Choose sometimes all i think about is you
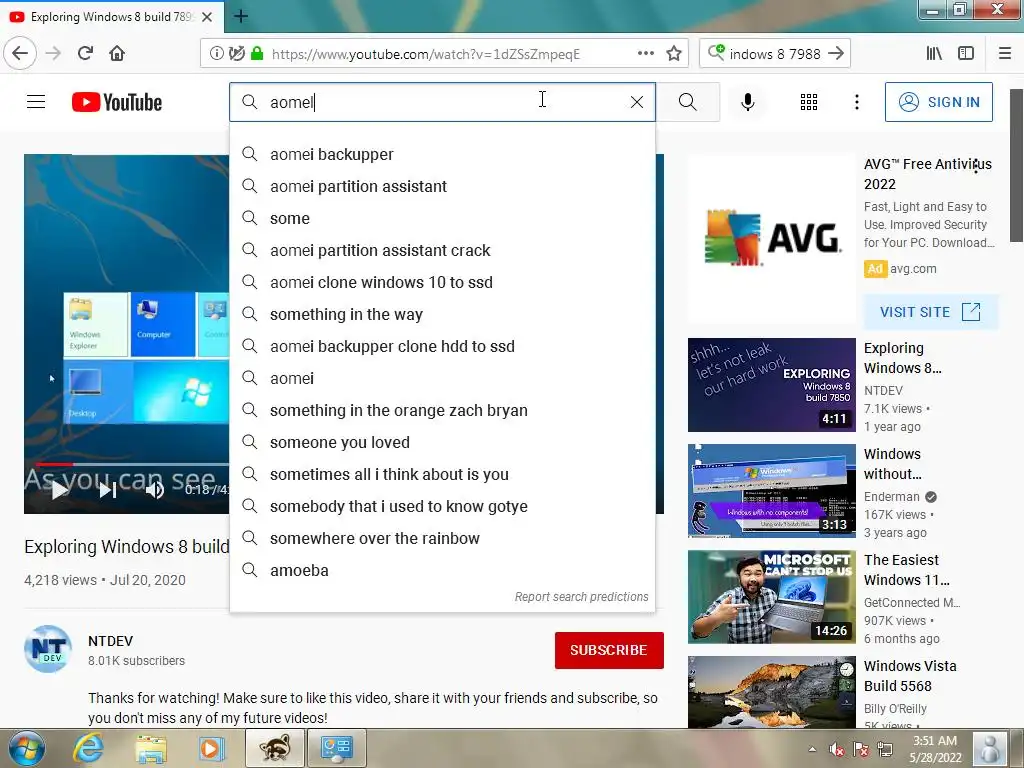 point(442,474)
